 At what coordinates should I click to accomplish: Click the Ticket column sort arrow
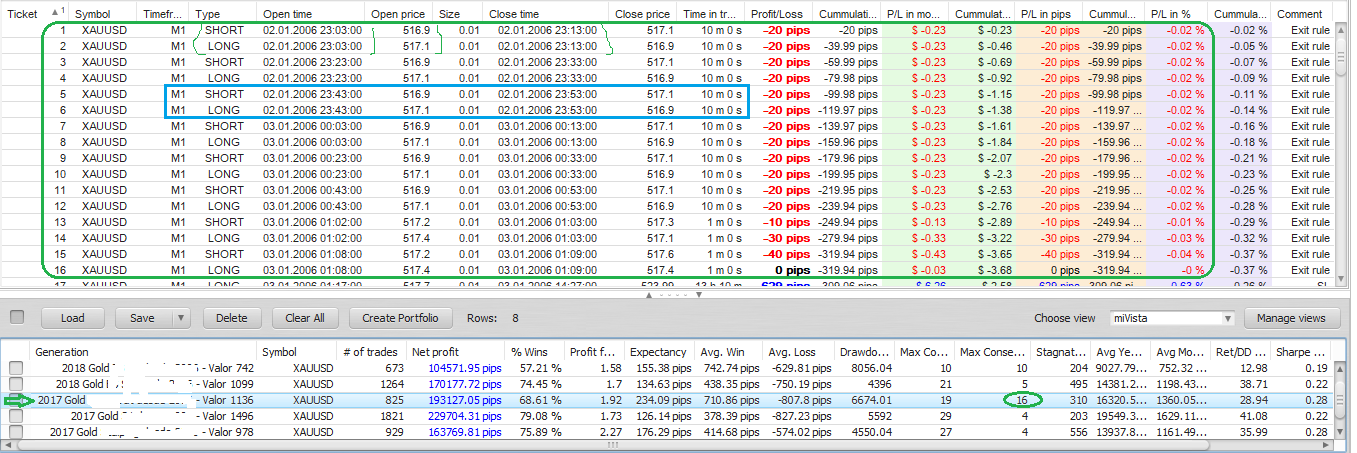tap(54, 13)
